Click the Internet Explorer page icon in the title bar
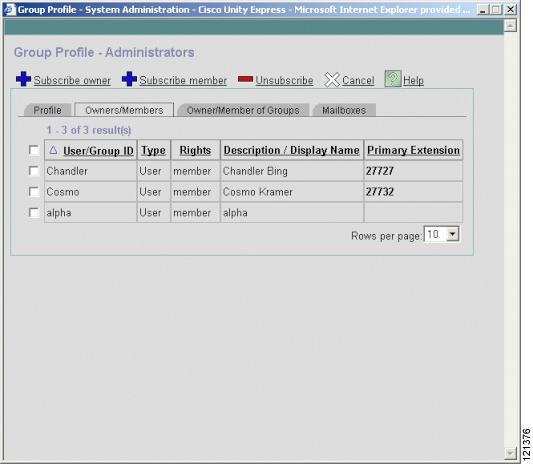 click(10, 9)
